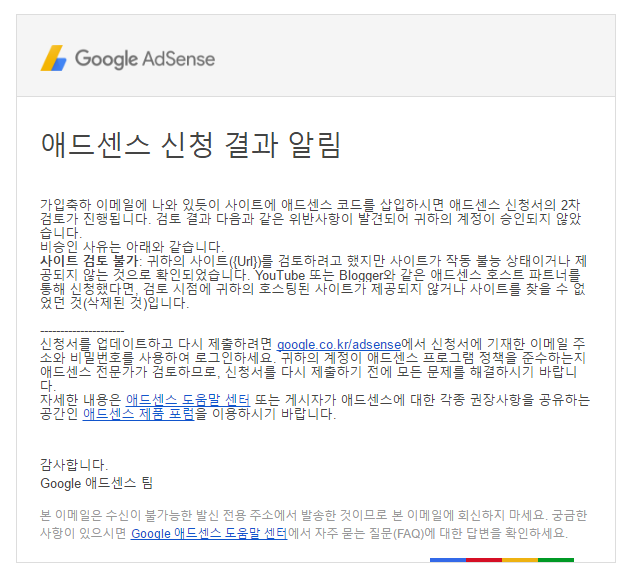This screenshot has height=575, width=632.
Task: Open the google.co.kr/adsense link
Action: (339, 345)
